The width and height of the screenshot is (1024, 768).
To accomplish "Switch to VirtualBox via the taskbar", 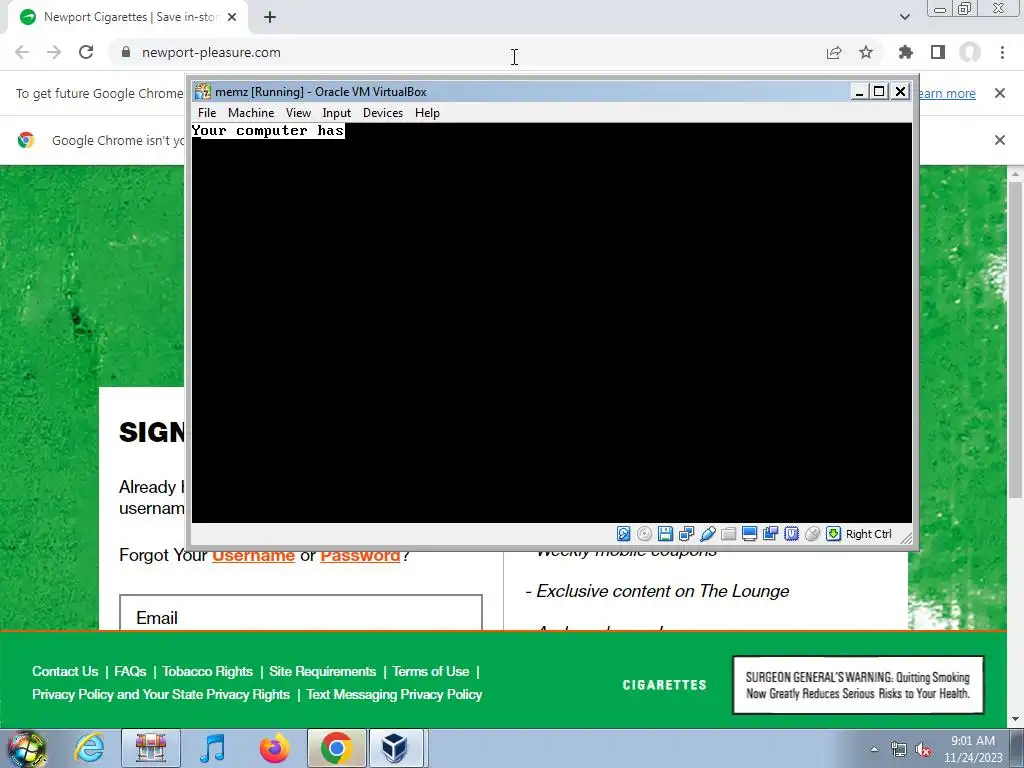I will click(396, 748).
